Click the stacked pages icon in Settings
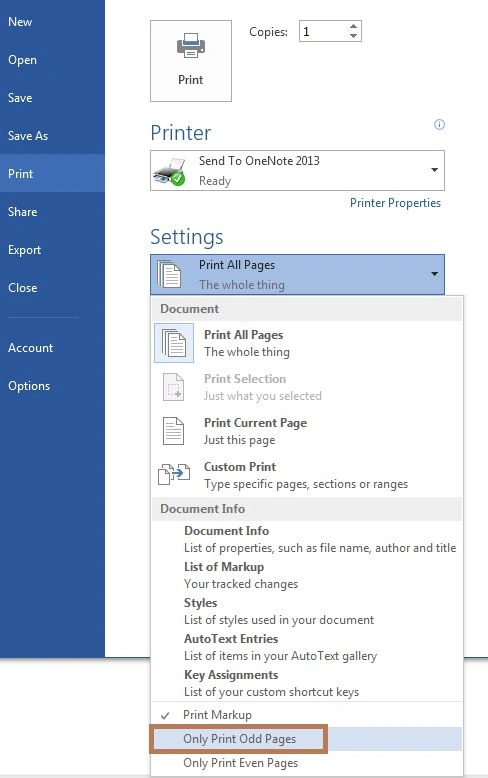 pyautogui.click(x=169, y=274)
